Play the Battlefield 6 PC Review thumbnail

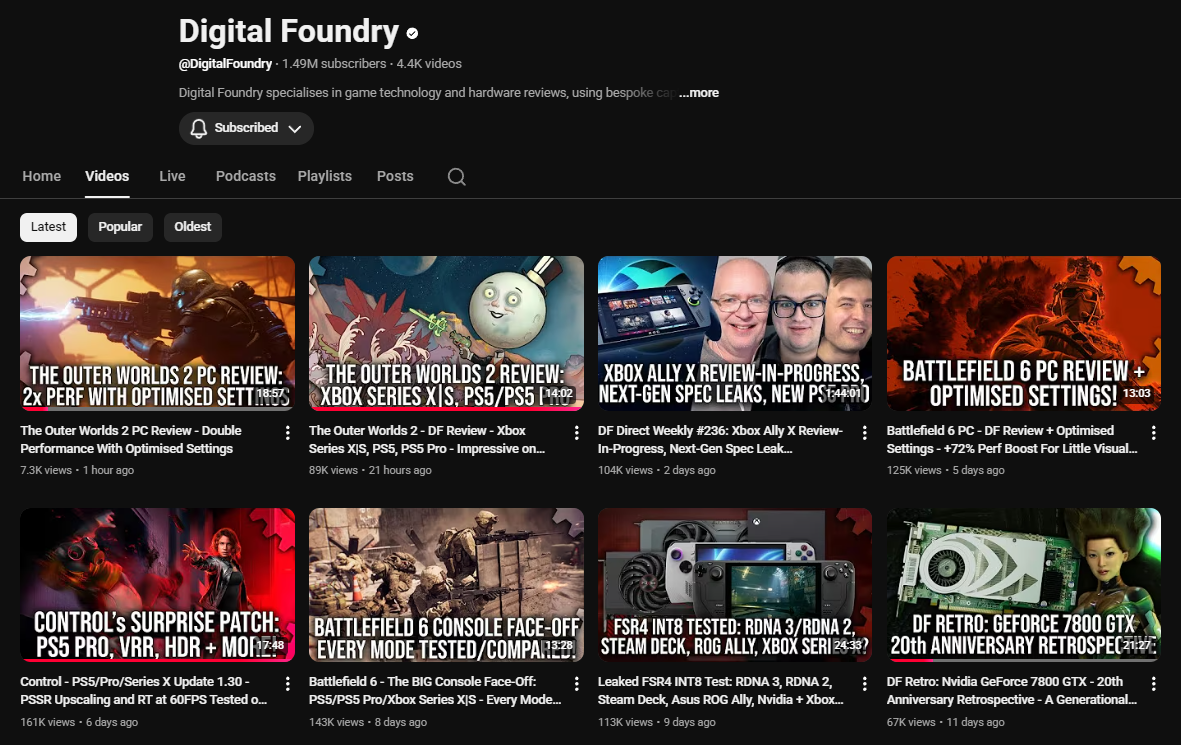[1024, 333]
